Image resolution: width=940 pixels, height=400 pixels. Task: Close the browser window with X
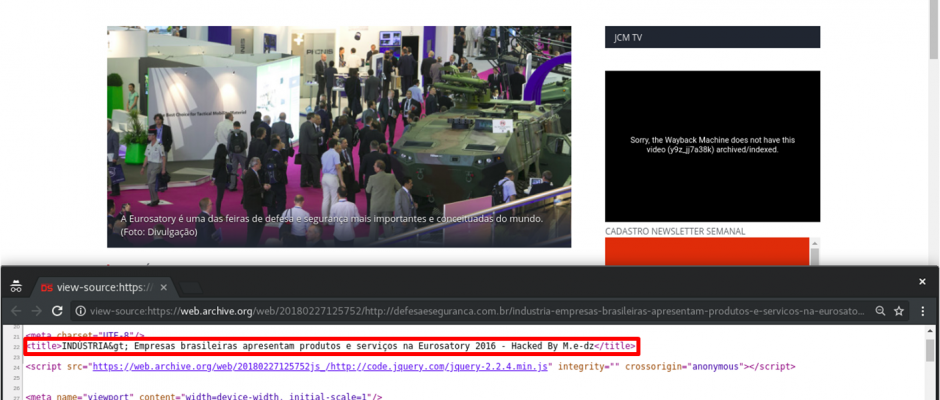click(923, 281)
